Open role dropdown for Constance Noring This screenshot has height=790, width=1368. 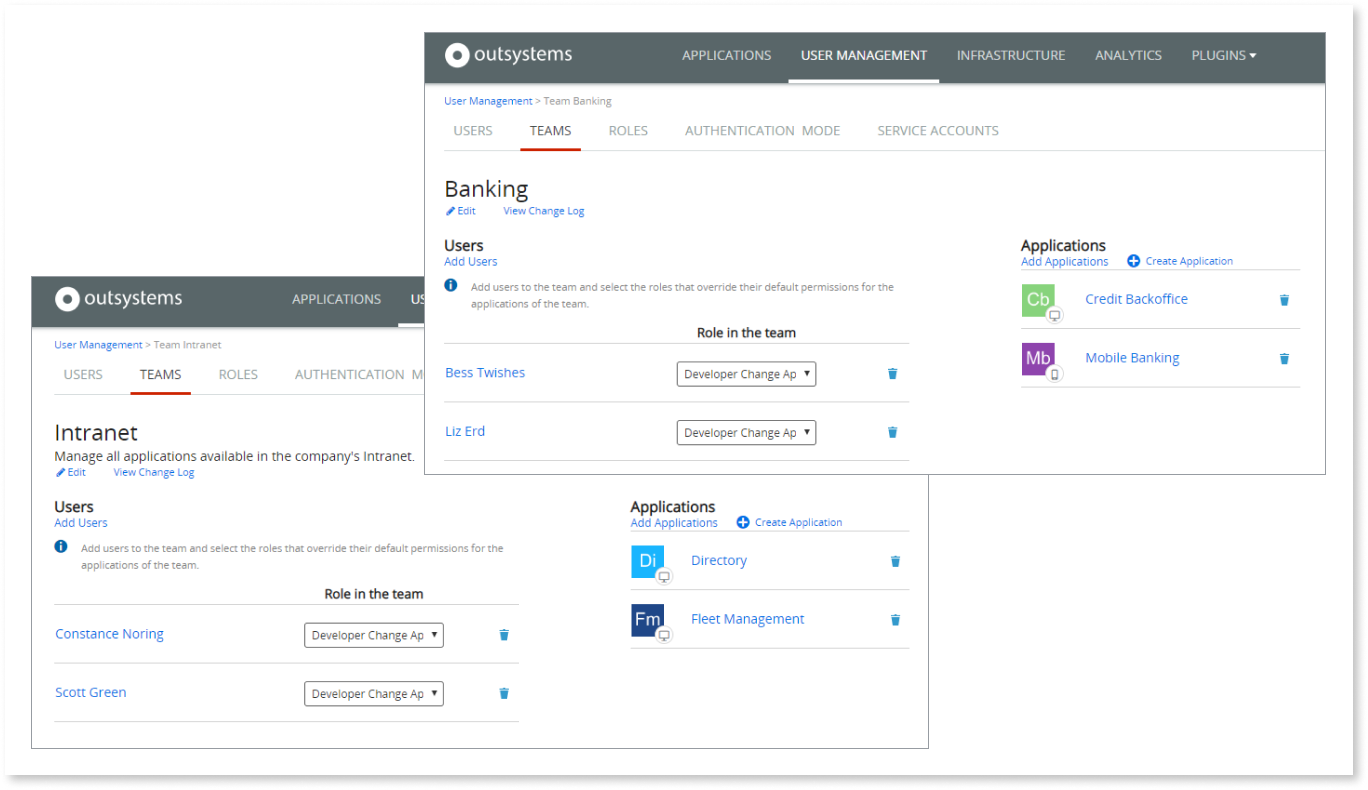373,635
